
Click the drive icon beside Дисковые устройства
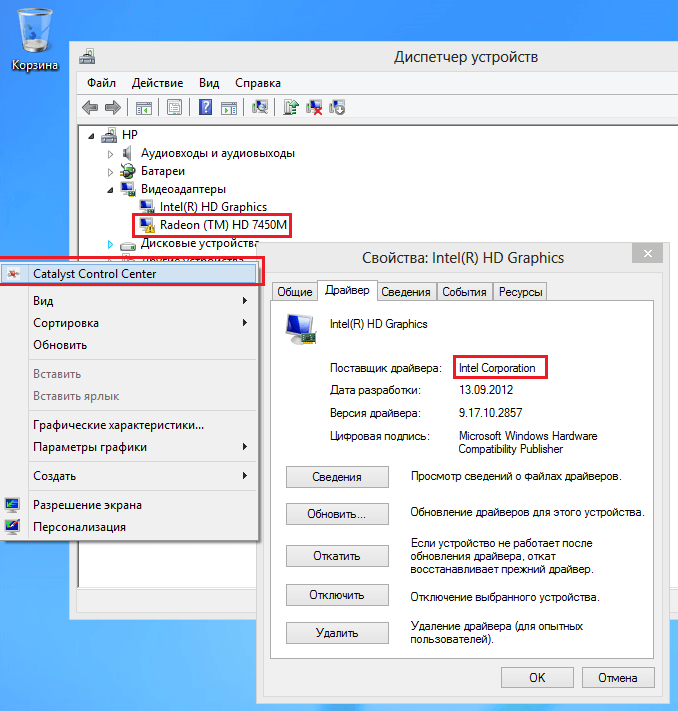pos(128,246)
